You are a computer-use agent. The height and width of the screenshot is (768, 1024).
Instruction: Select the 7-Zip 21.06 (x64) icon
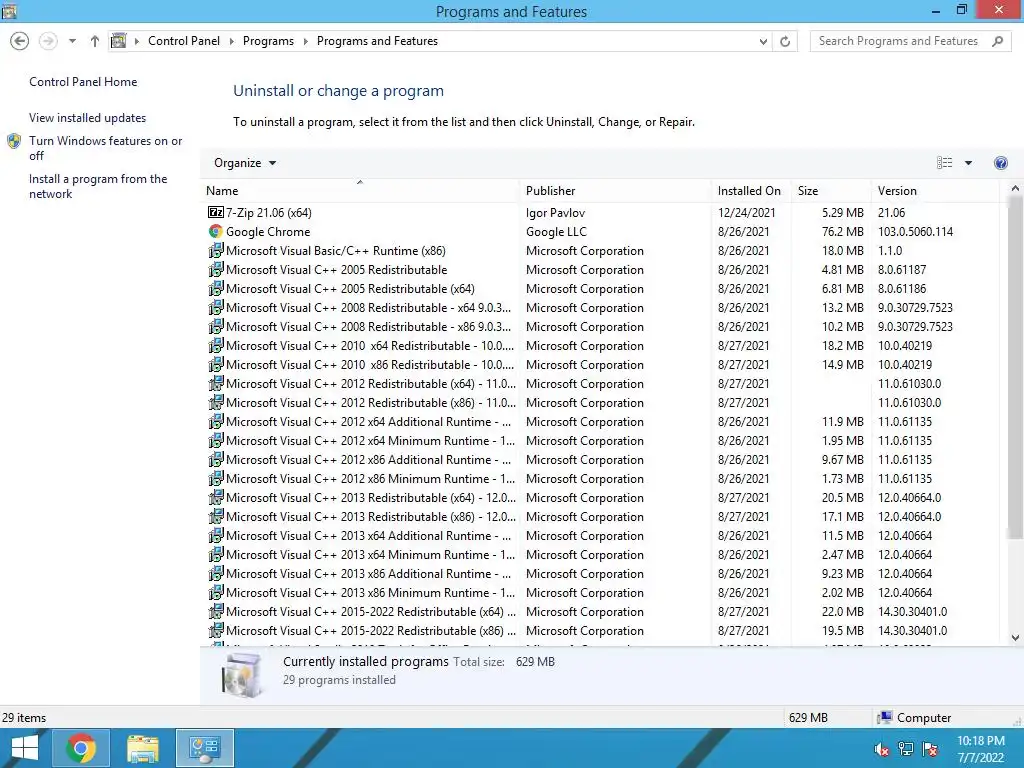[x=216, y=212]
